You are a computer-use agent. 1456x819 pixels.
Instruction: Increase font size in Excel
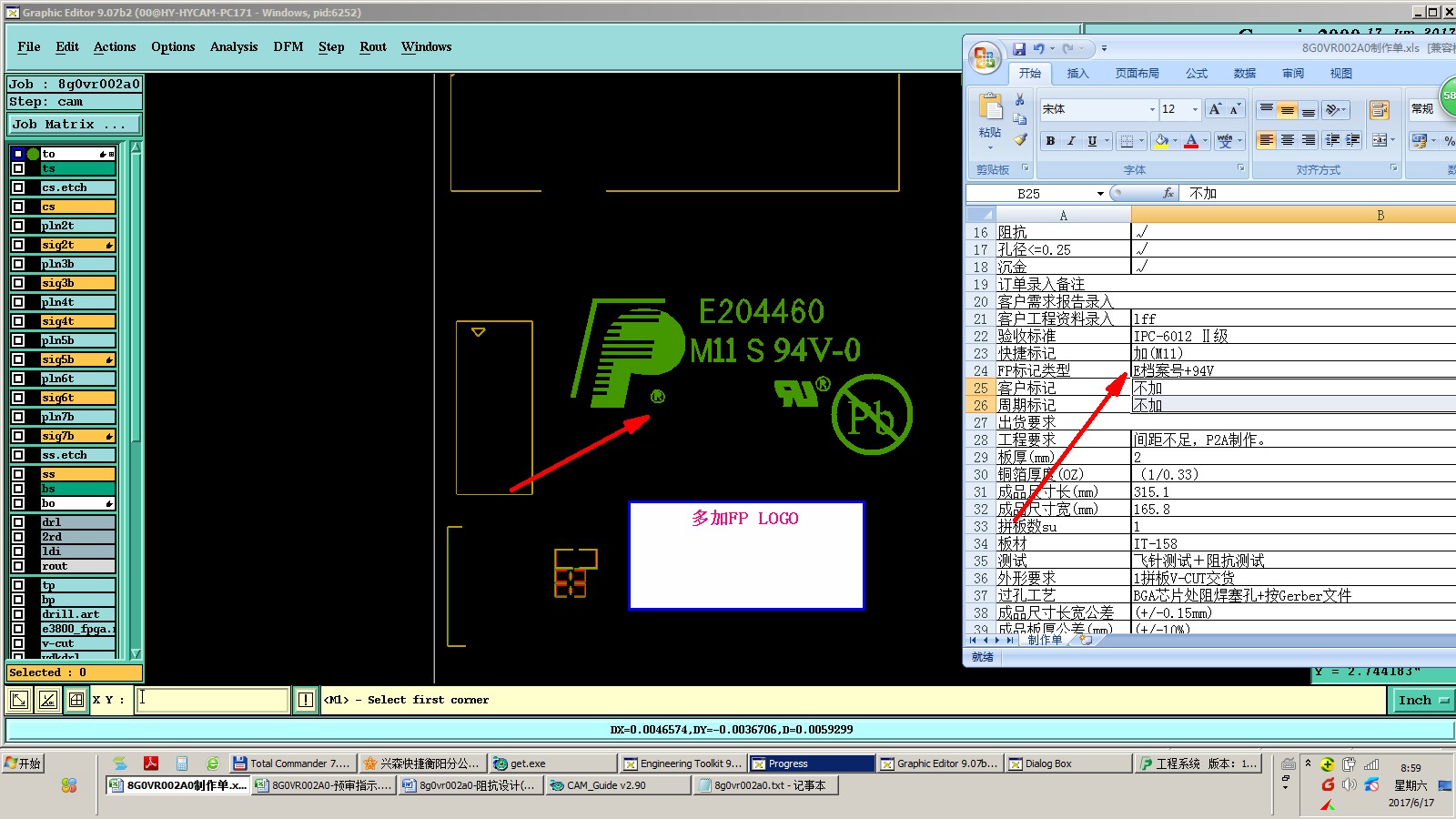tap(1215, 109)
